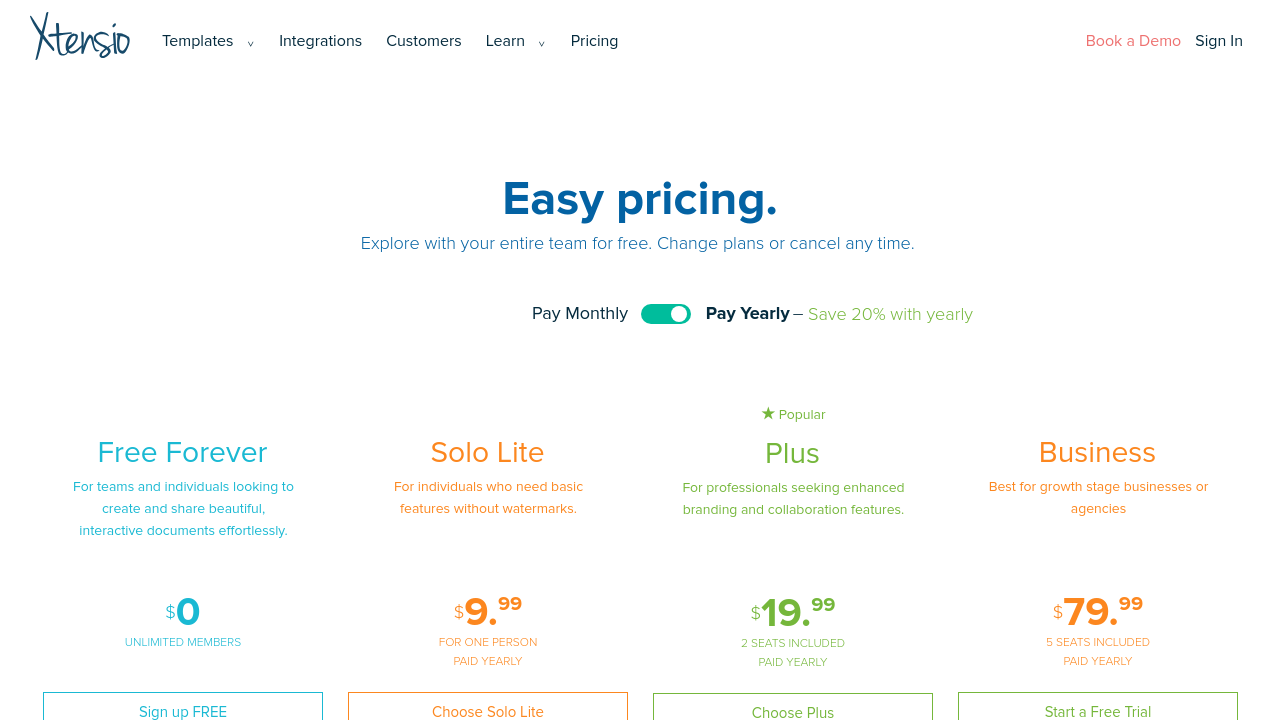Screen dimensions: 1280x720
Task: Start a Free Trial for Business
Action: coord(1098,710)
